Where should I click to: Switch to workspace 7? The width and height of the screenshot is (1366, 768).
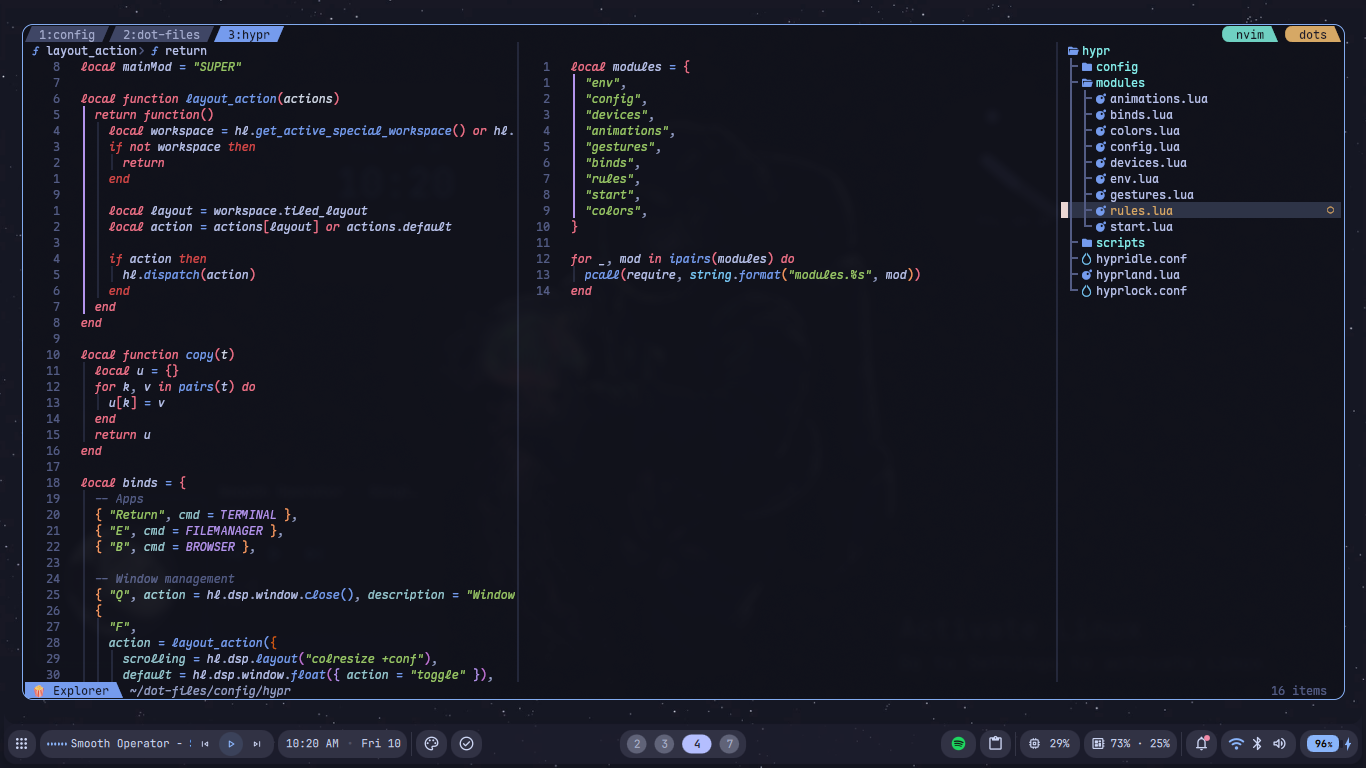coord(730,744)
